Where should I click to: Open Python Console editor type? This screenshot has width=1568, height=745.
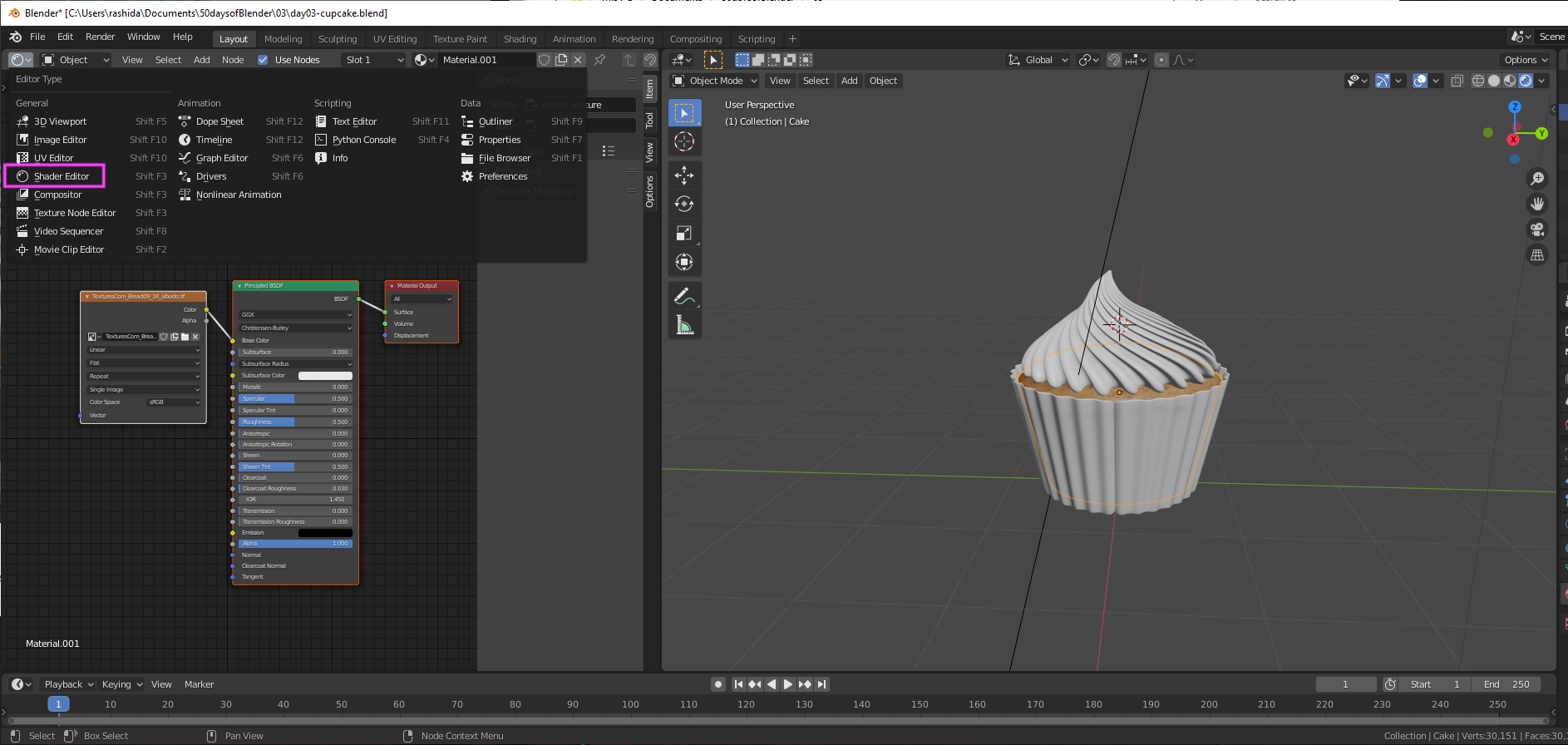pos(364,140)
